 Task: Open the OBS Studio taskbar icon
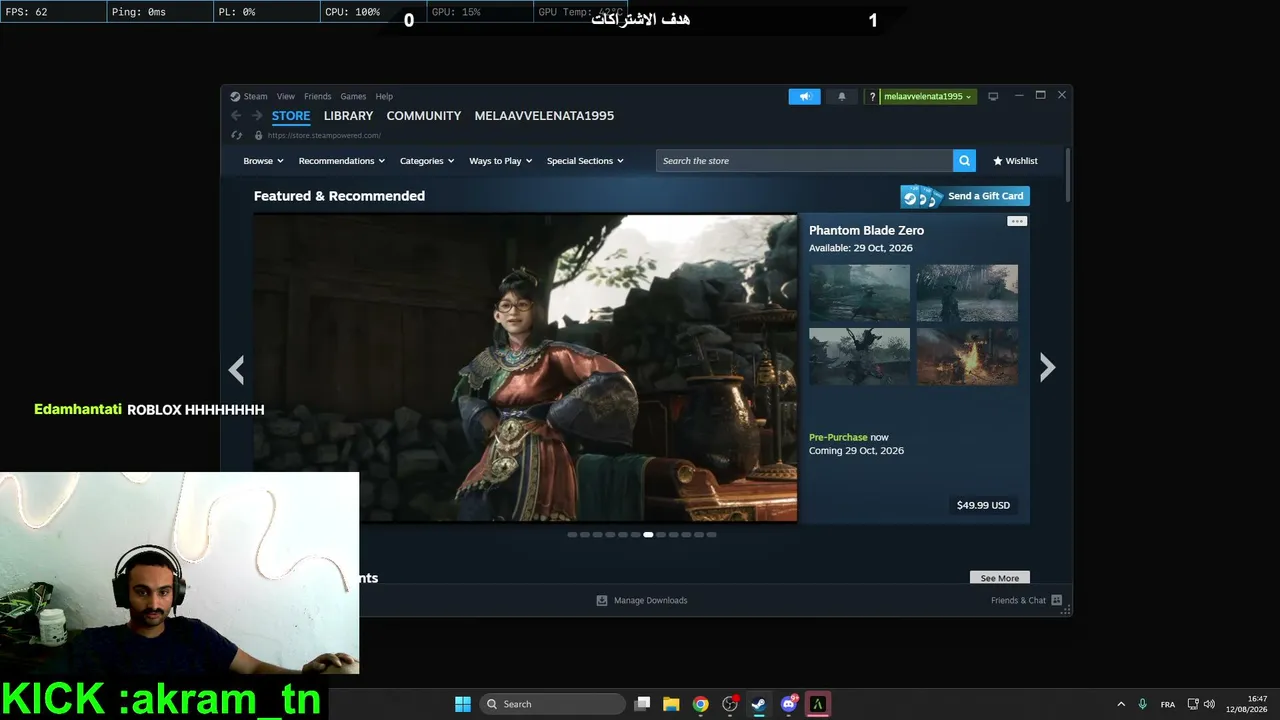coord(730,704)
